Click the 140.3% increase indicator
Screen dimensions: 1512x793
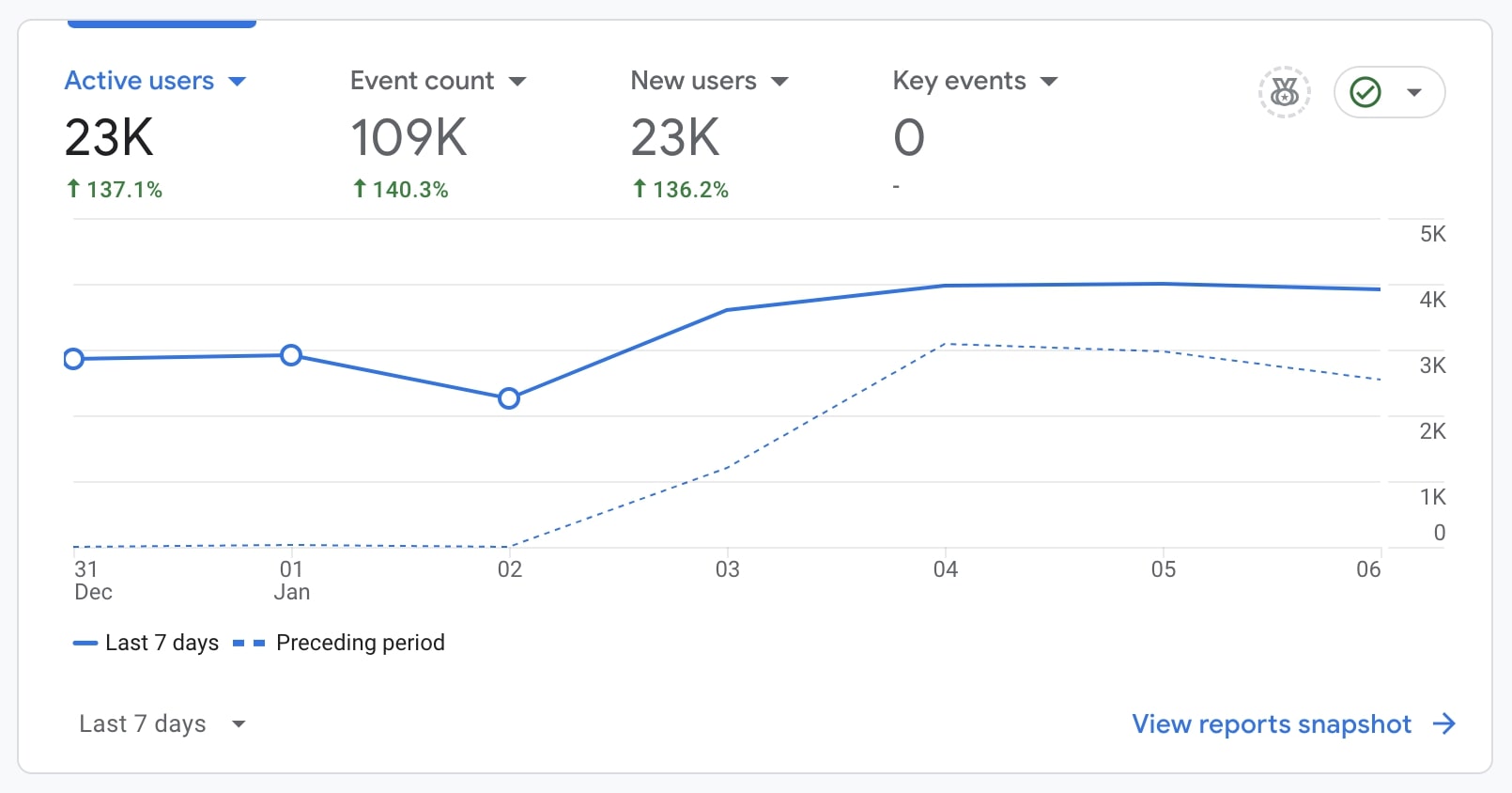[400, 190]
